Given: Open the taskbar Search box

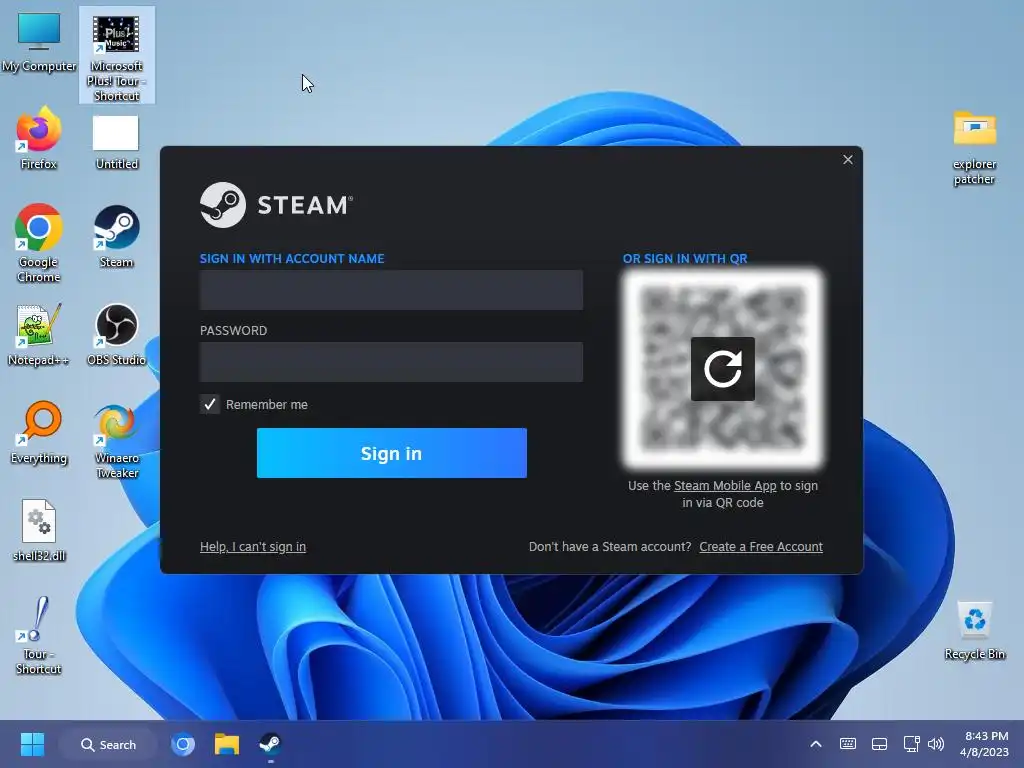Looking at the screenshot, I should click(108, 744).
